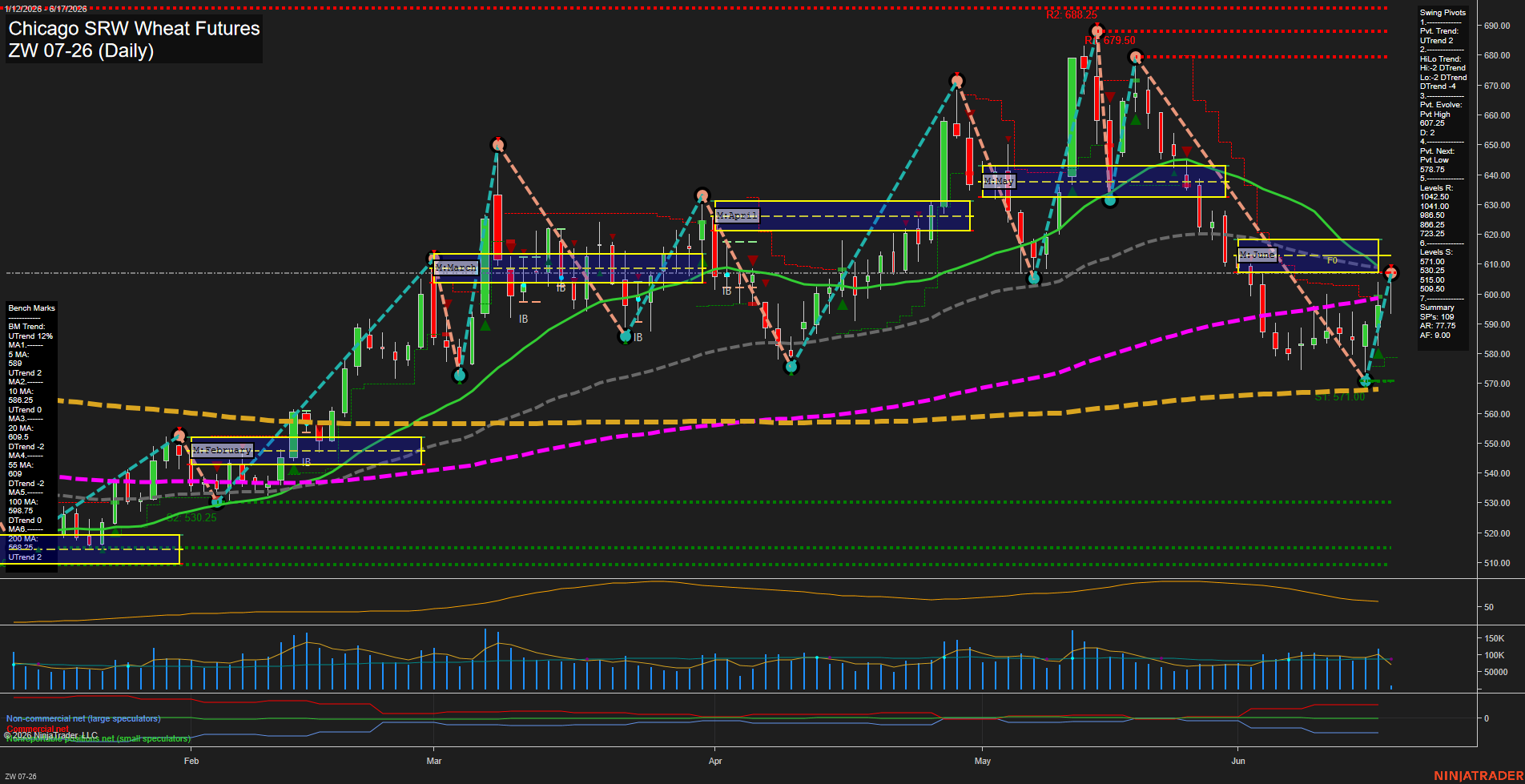Select the May label on time axis
Viewport: 1525px width, 784px height.
point(983,761)
